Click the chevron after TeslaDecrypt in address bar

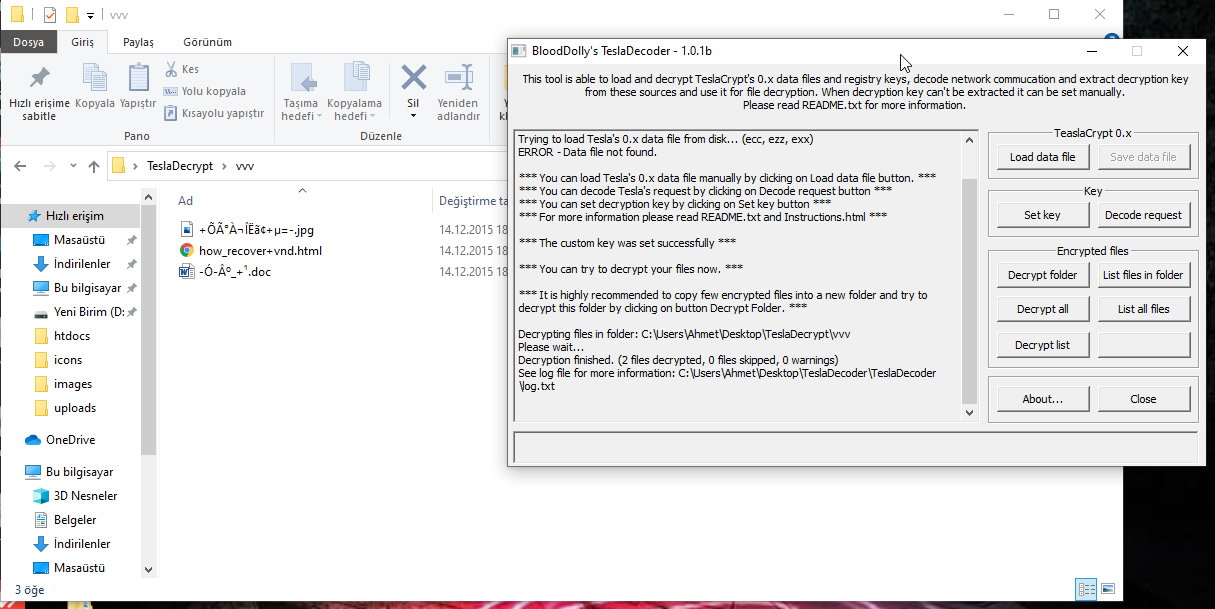point(225,166)
